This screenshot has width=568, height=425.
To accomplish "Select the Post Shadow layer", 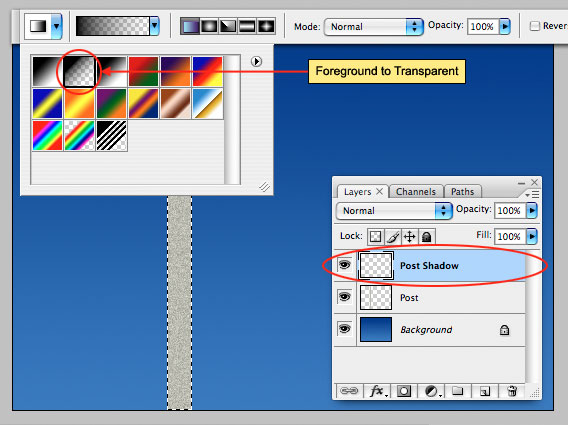I will (x=429, y=266).
